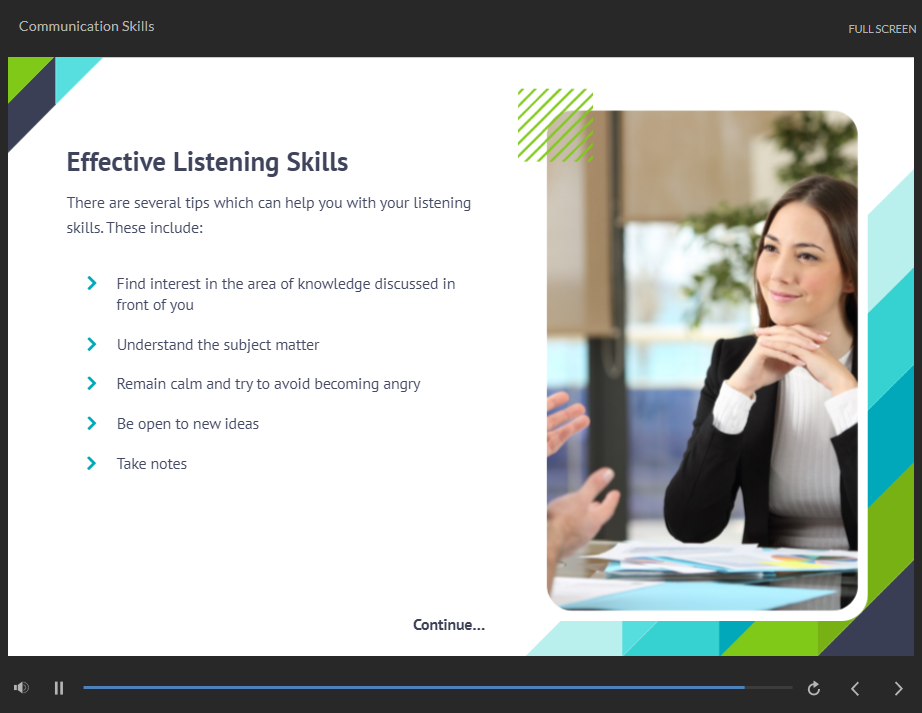Click 'Be open to new ideas' bullet
Viewport: 922px width, 713px height.
click(188, 424)
